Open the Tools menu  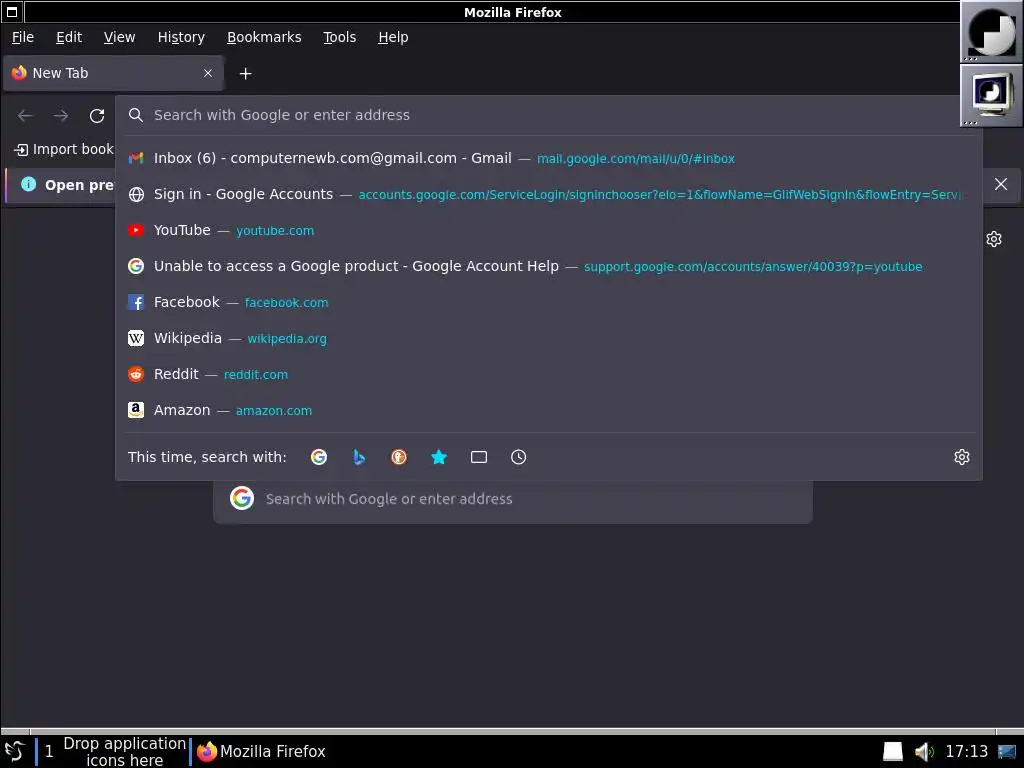pos(340,37)
